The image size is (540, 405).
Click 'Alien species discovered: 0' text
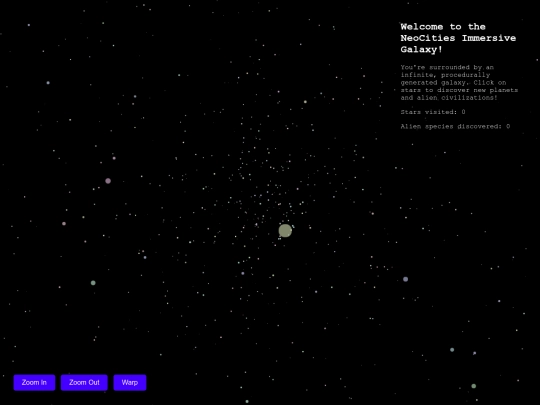[455, 126]
